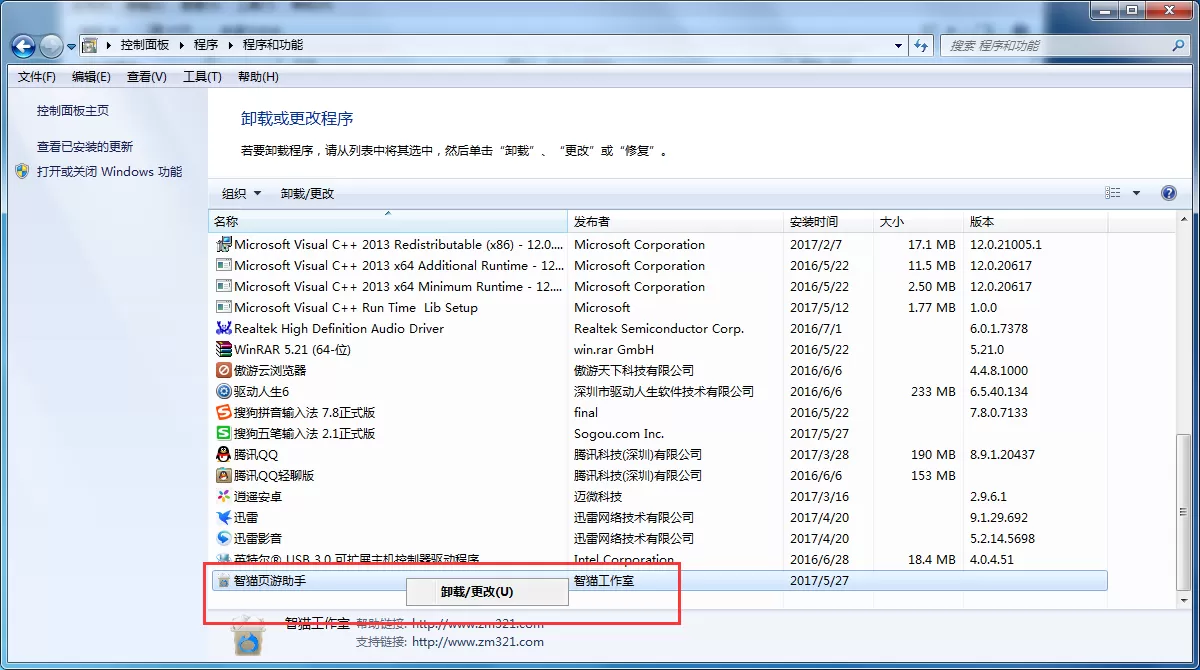Click 智猫工作室 details pane program icon

(247, 636)
